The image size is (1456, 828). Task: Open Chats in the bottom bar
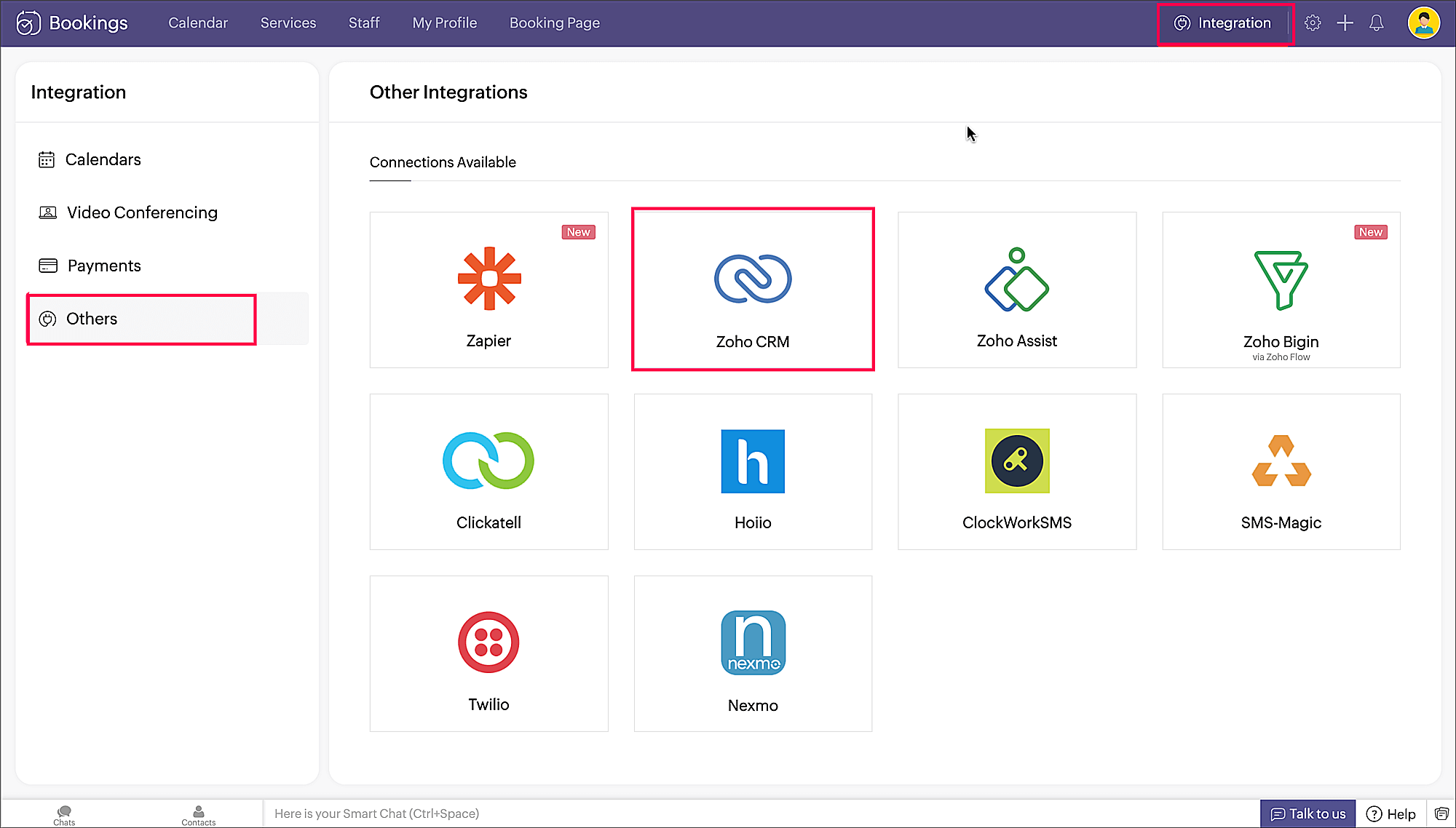click(64, 815)
